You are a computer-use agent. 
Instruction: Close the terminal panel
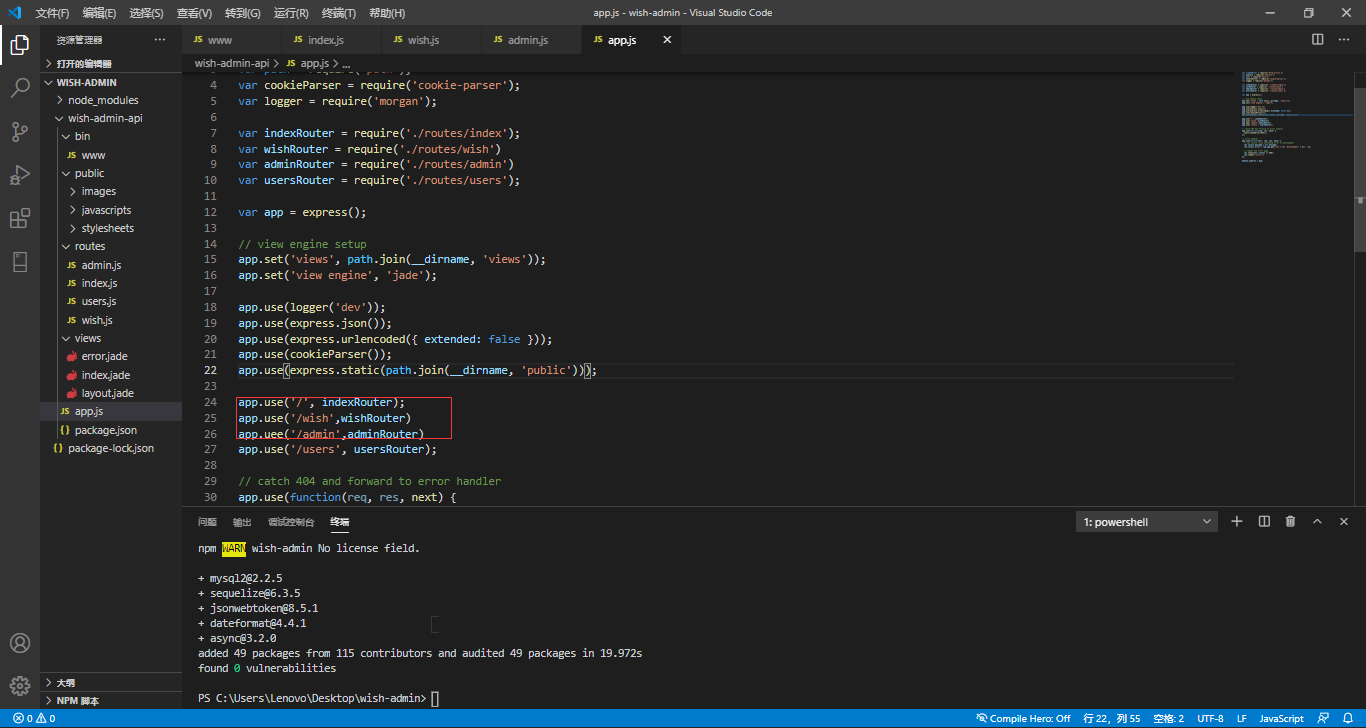pyautogui.click(x=1344, y=521)
